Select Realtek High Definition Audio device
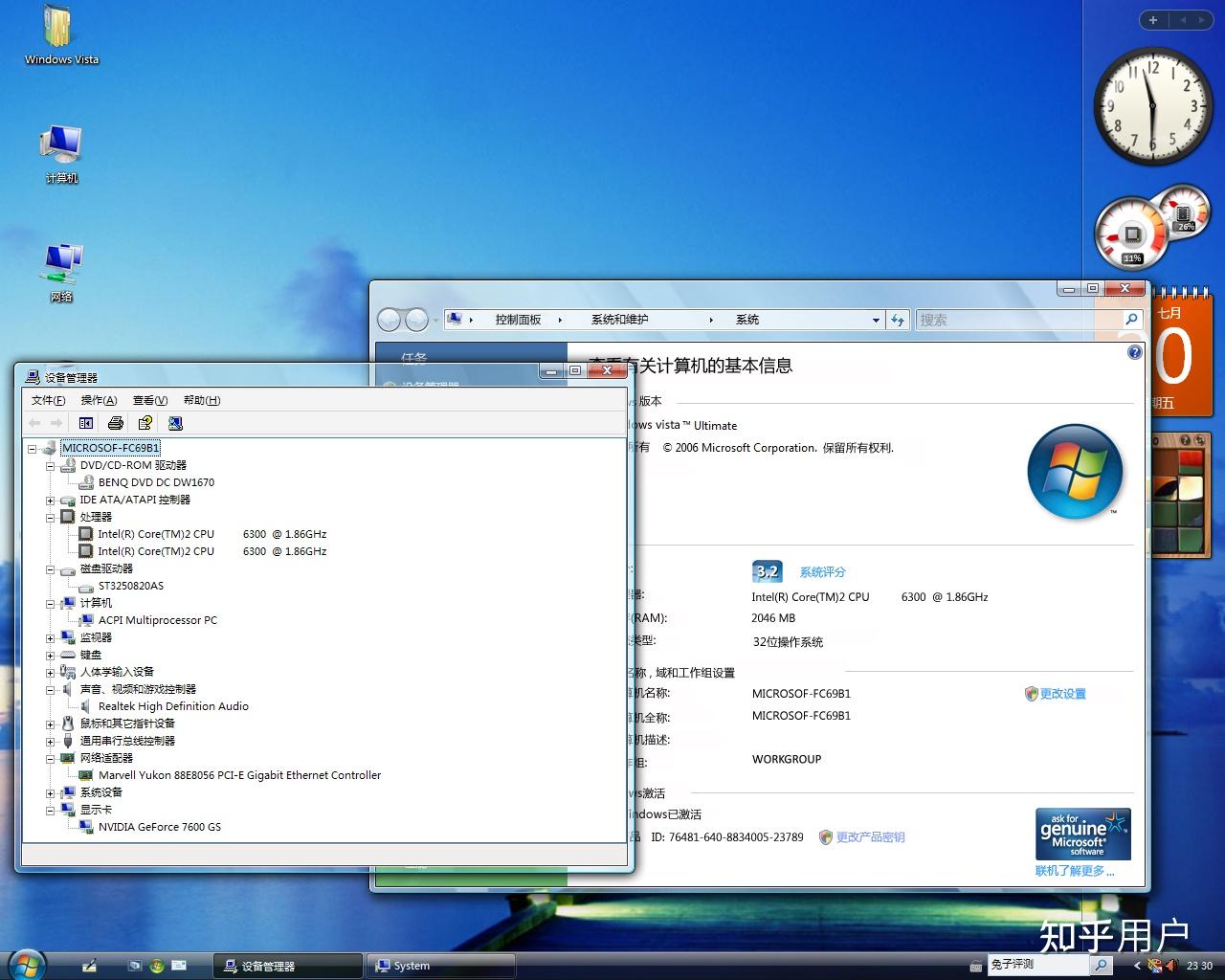 (173, 706)
